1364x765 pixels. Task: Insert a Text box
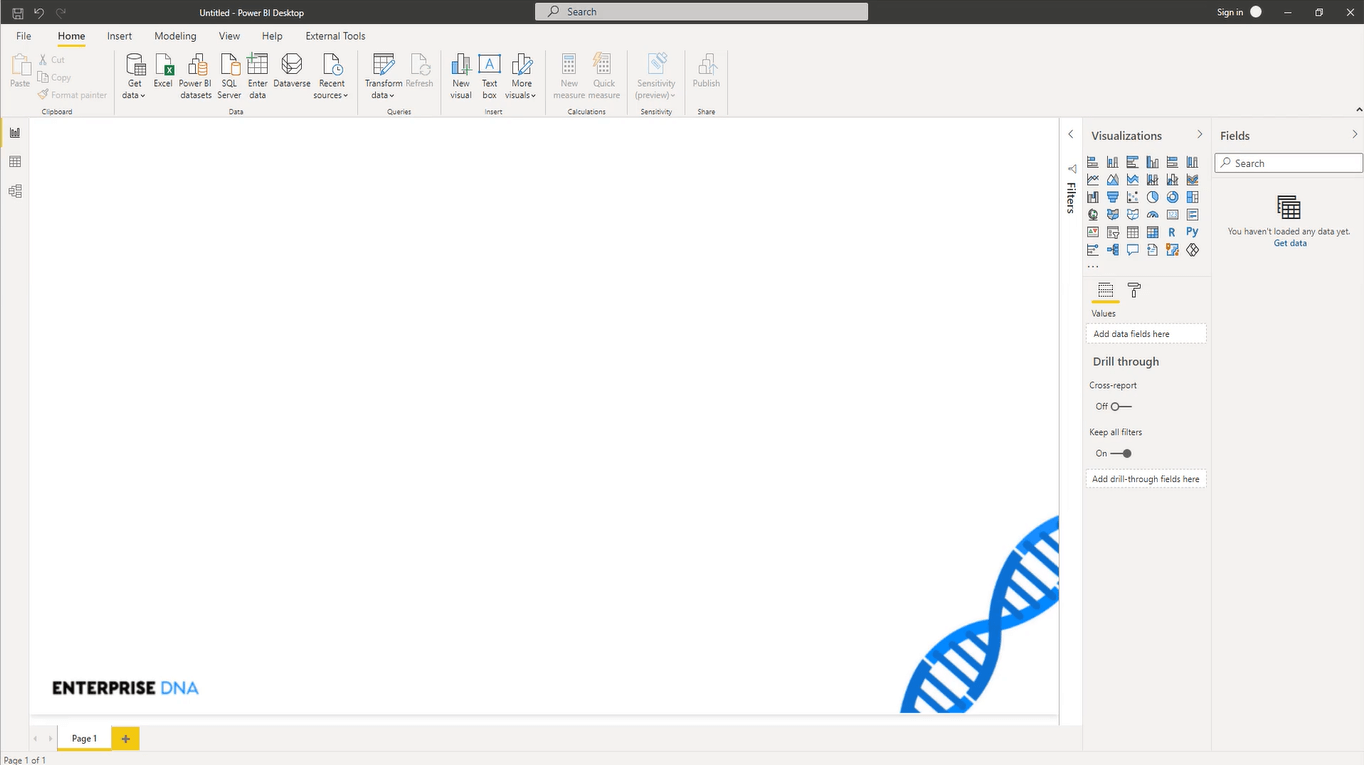click(x=489, y=76)
